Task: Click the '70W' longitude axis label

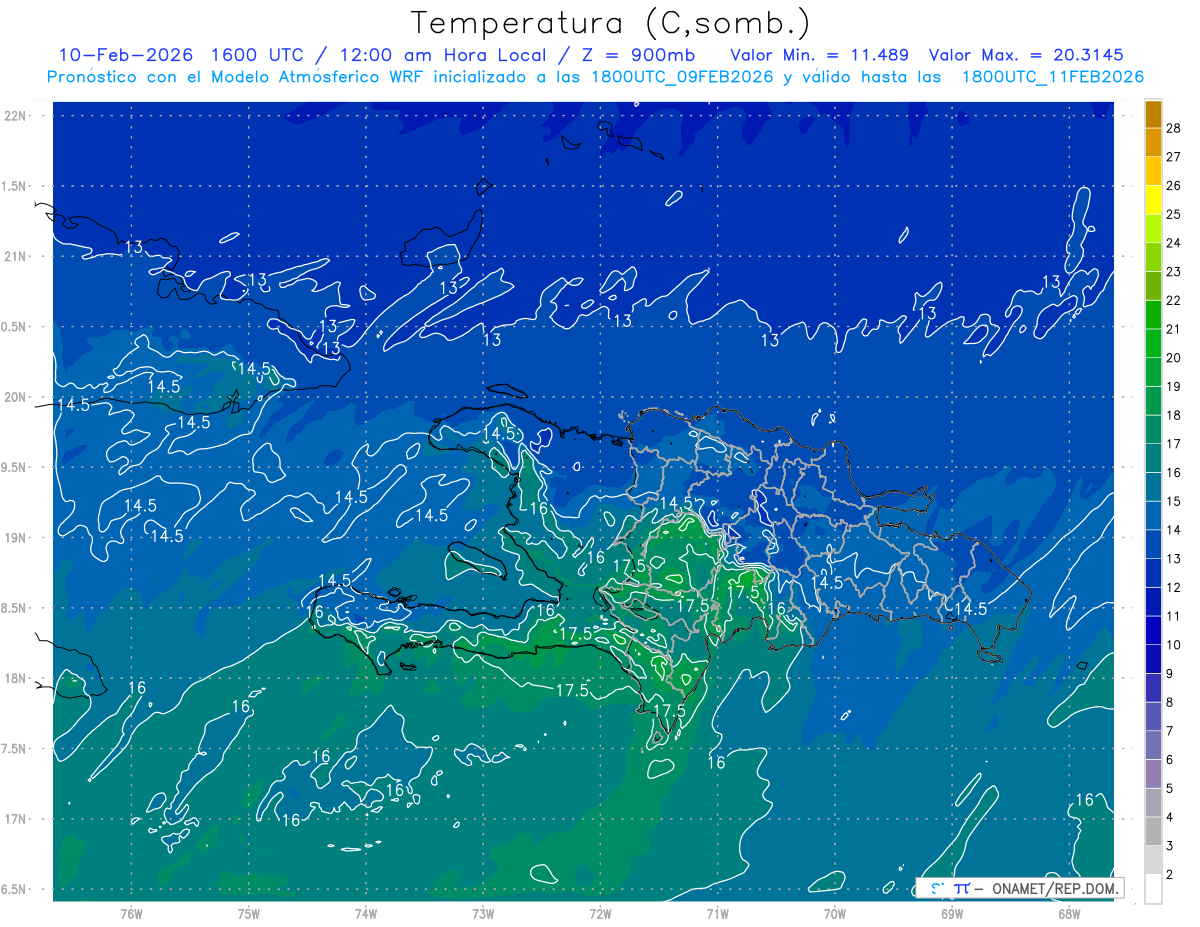Action: click(835, 914)
